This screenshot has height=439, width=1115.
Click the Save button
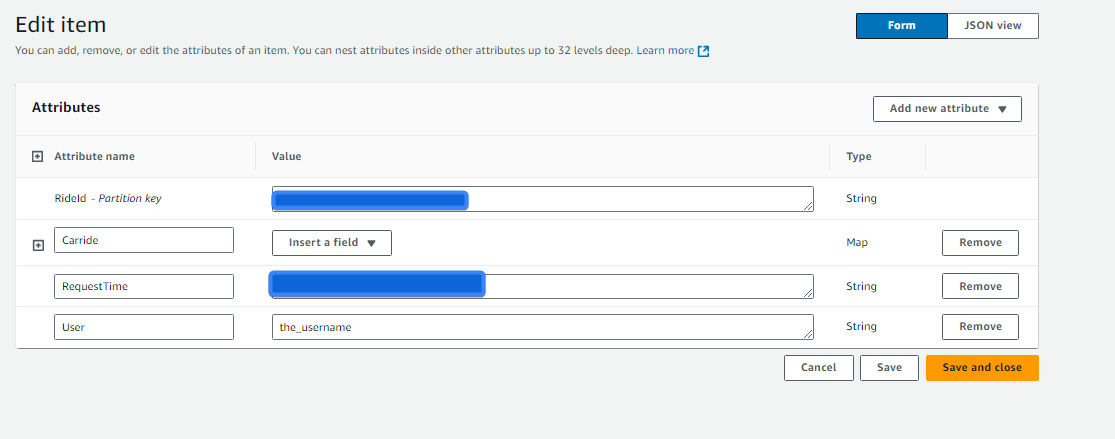(x=889, y=368)
